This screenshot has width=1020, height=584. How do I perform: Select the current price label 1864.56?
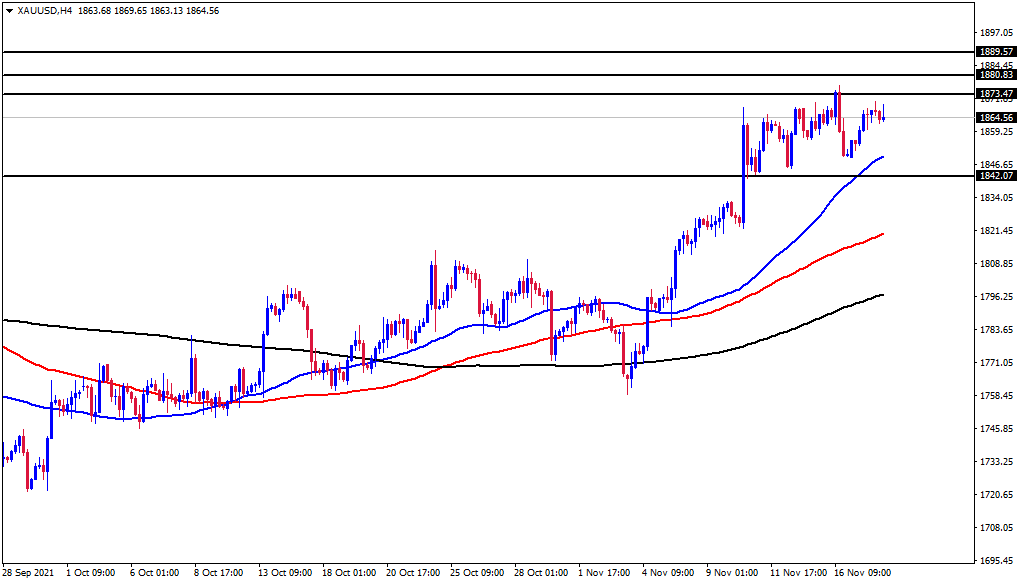point(997,118)
